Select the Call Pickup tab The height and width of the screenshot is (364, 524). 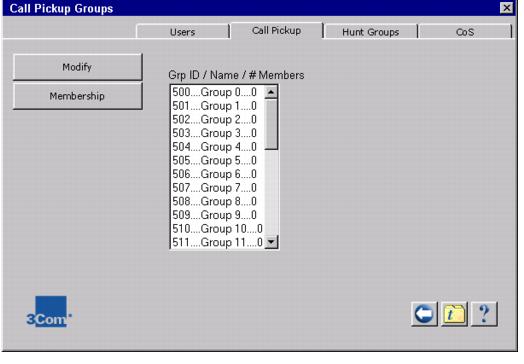tap(276, 31)
